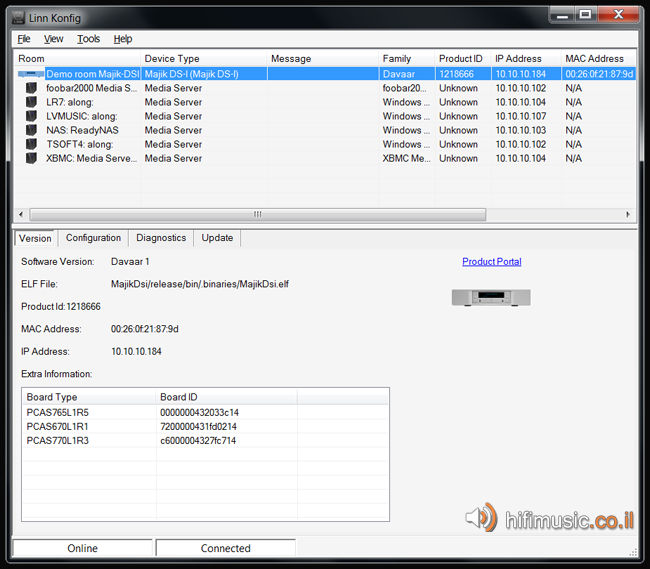The height and width of the screenshot is (569, 650).
Task: Switch to the Diagnostics tab
Action: (x=161, y=238)
